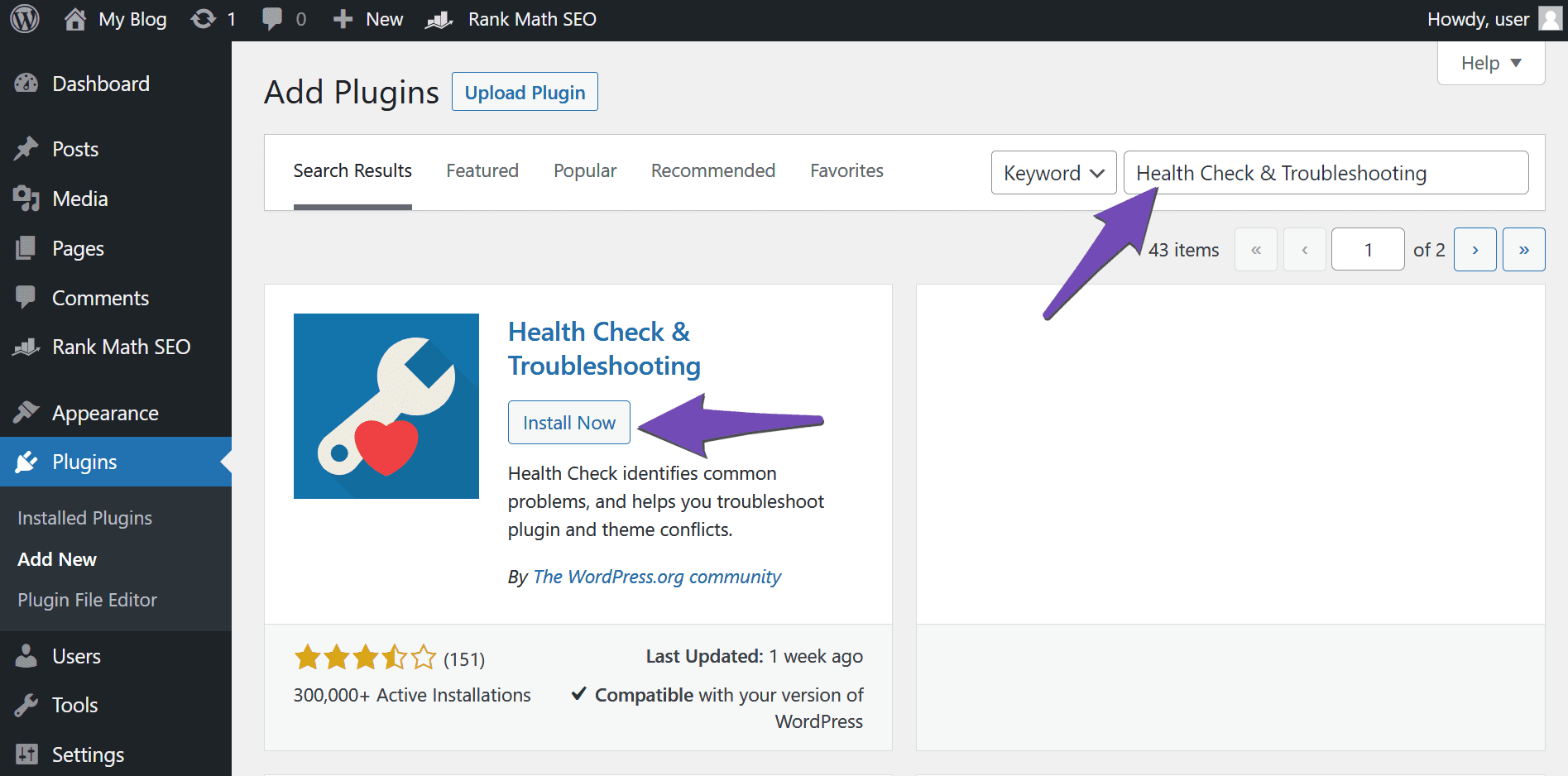Click the Comments icon in sidebar

coord(26,298)
